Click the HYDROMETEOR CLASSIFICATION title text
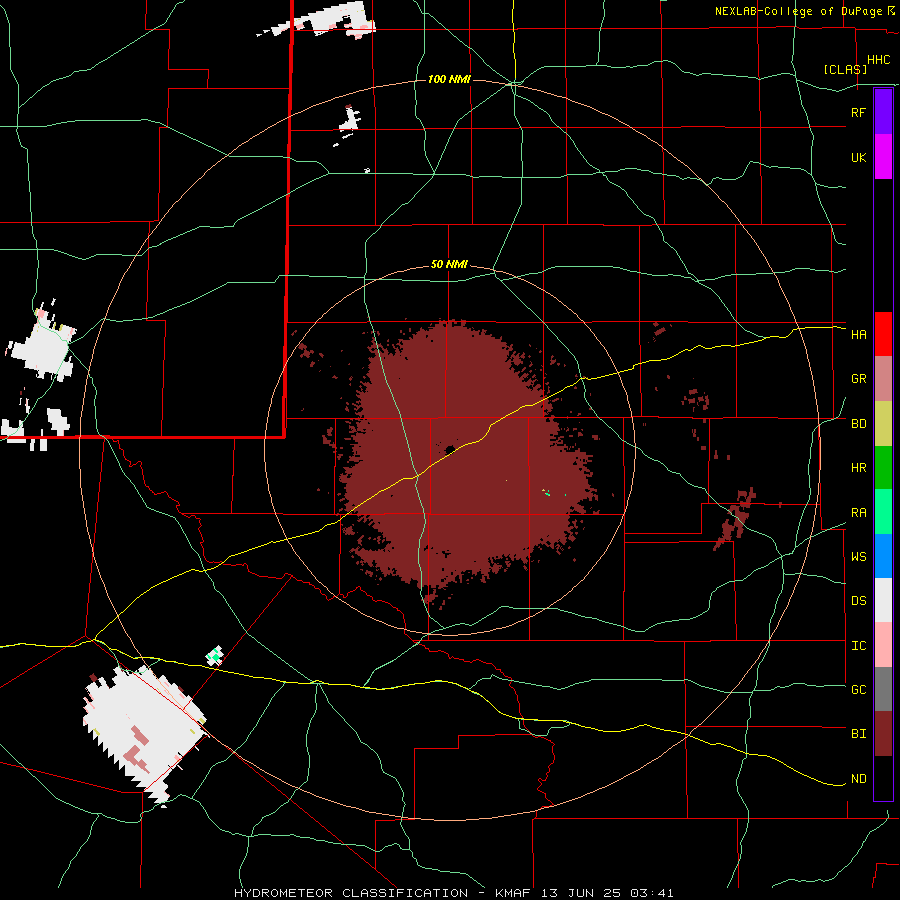Viewport: 900px width, 900px height. pos(351,893)
